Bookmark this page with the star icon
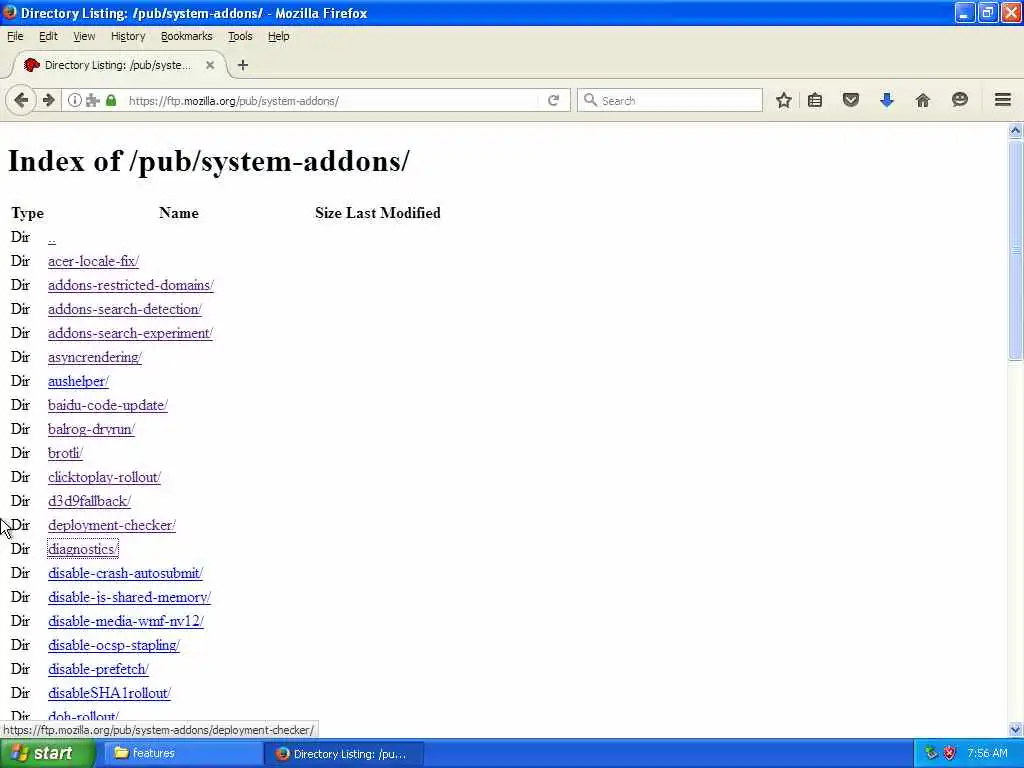This screenshot has height=768, width=1024. tap(784, 101)
